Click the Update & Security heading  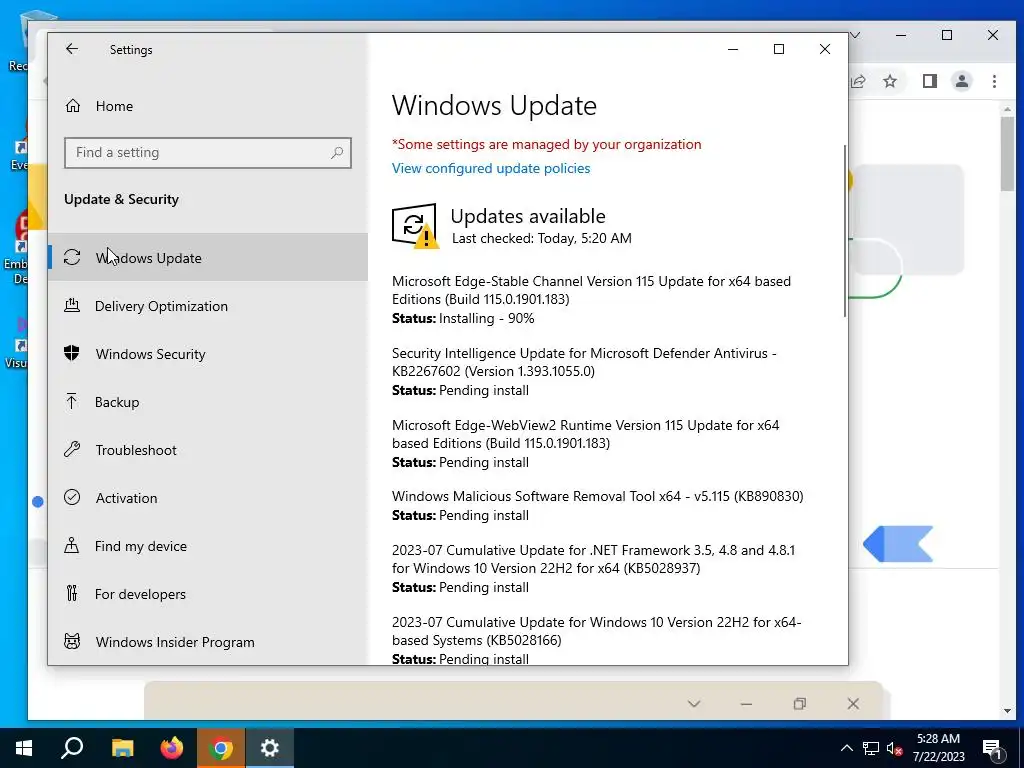(121, 199)
